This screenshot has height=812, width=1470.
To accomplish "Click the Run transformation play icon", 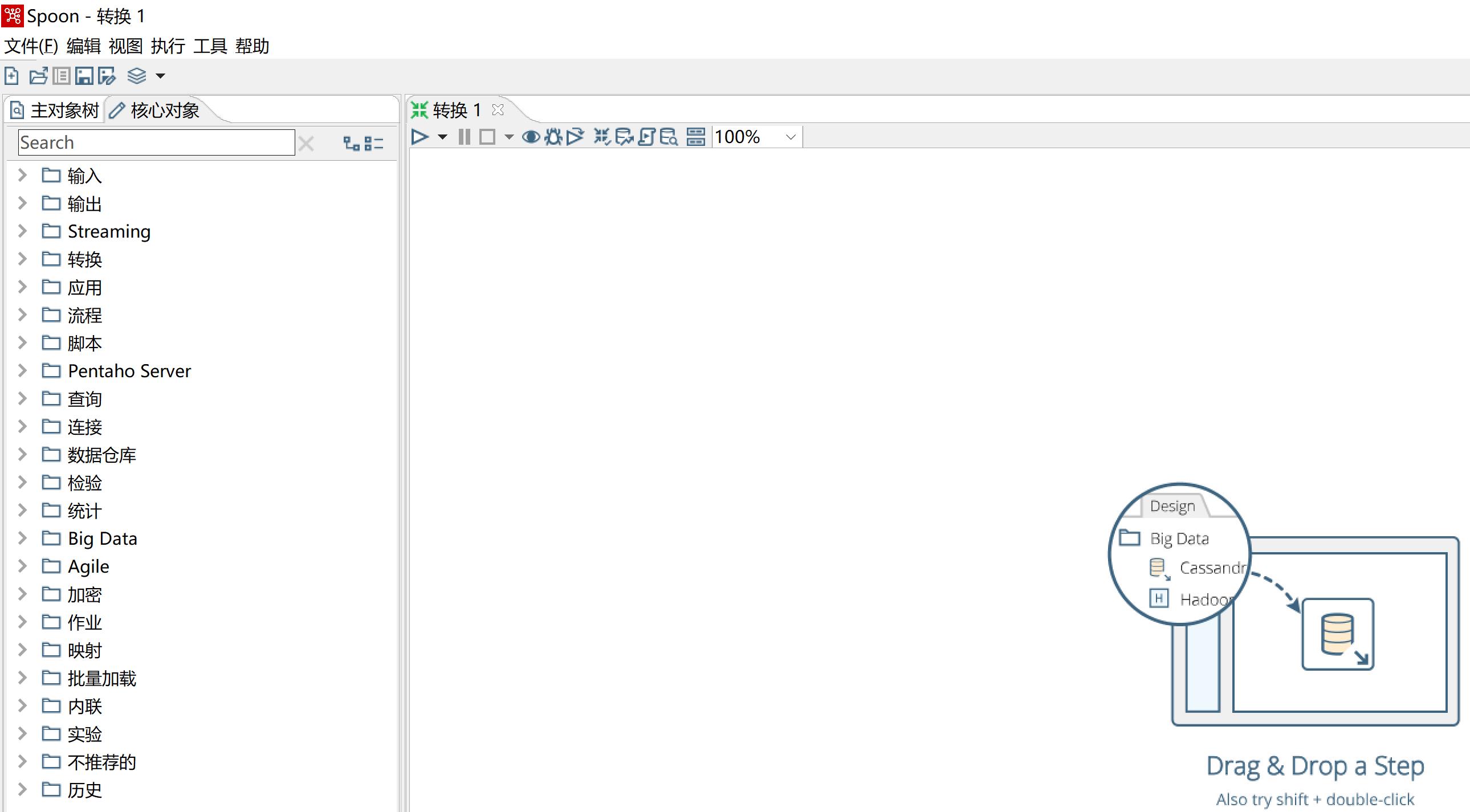I will tap(419, 136).
